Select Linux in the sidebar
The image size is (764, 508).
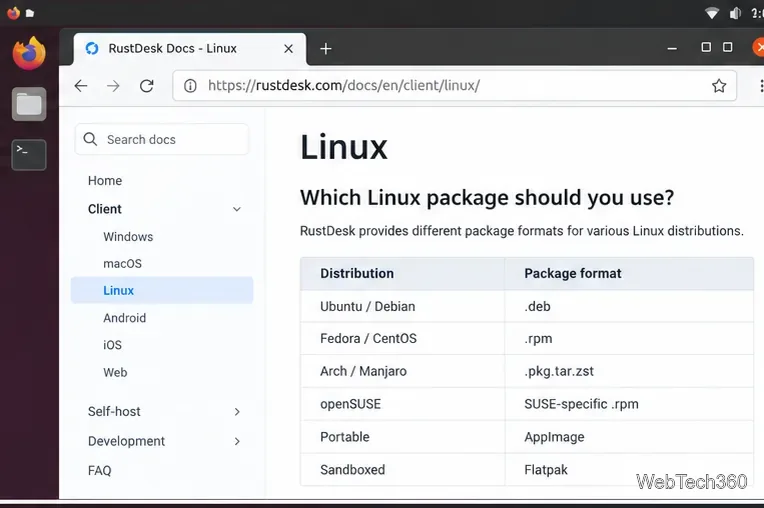pyautogui.click(x=162, y=290)
